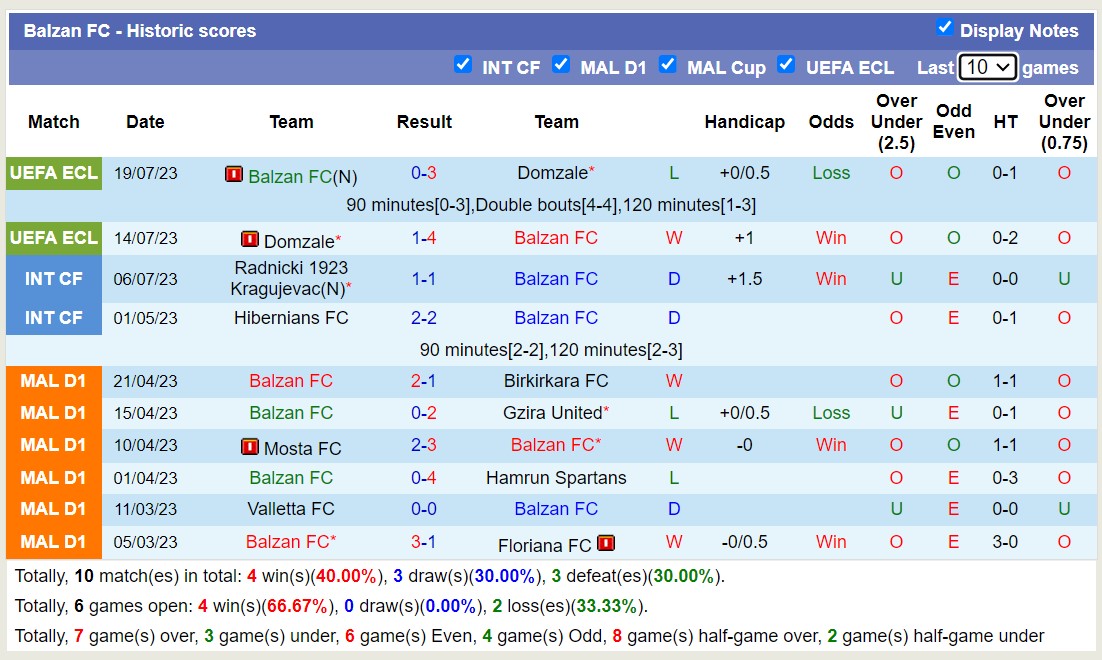Click the Gzira United team link
Image resolution: width=1102 pixels, height=660 pixels.
pyautogui.click(x=552, y=413)
